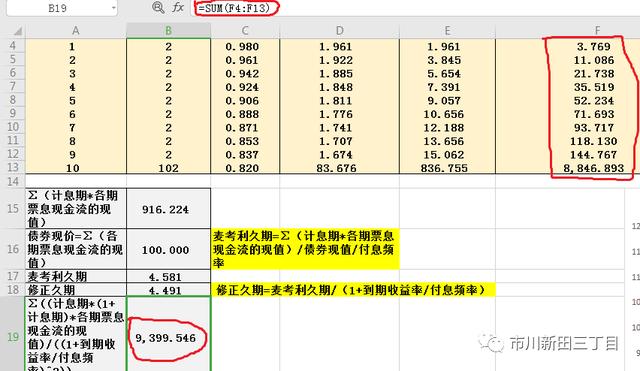The height and width of the screenshot is (371, 640).
Task: Click cell starting 债券现价=Σ
Action: [76, 249]
